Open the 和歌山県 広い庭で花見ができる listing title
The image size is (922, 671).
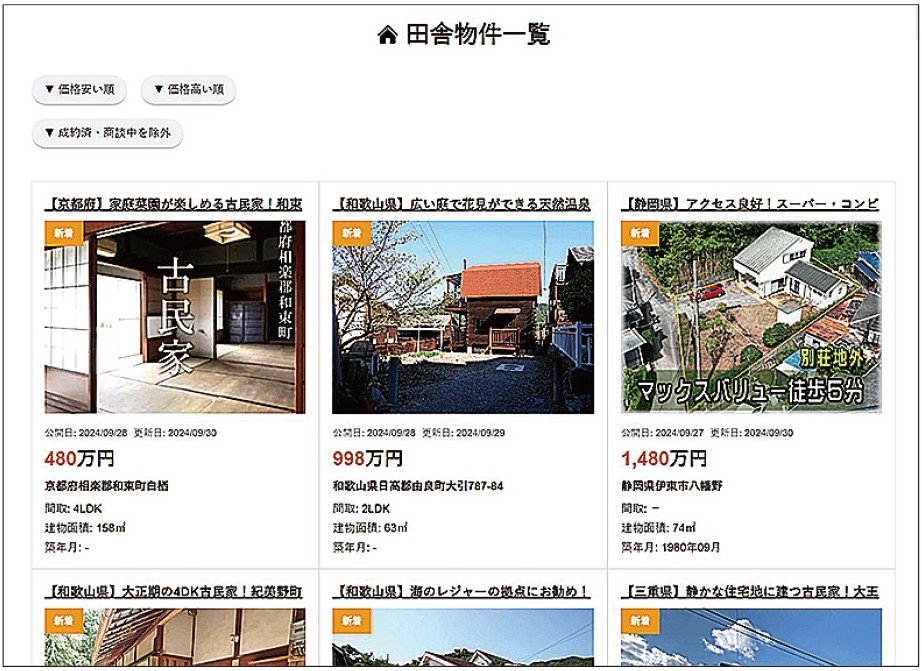[x=462, y=204]
